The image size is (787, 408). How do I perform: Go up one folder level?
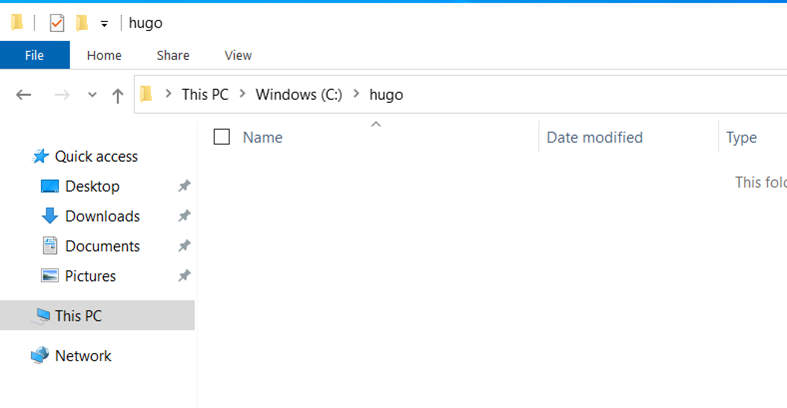[117, 95]
